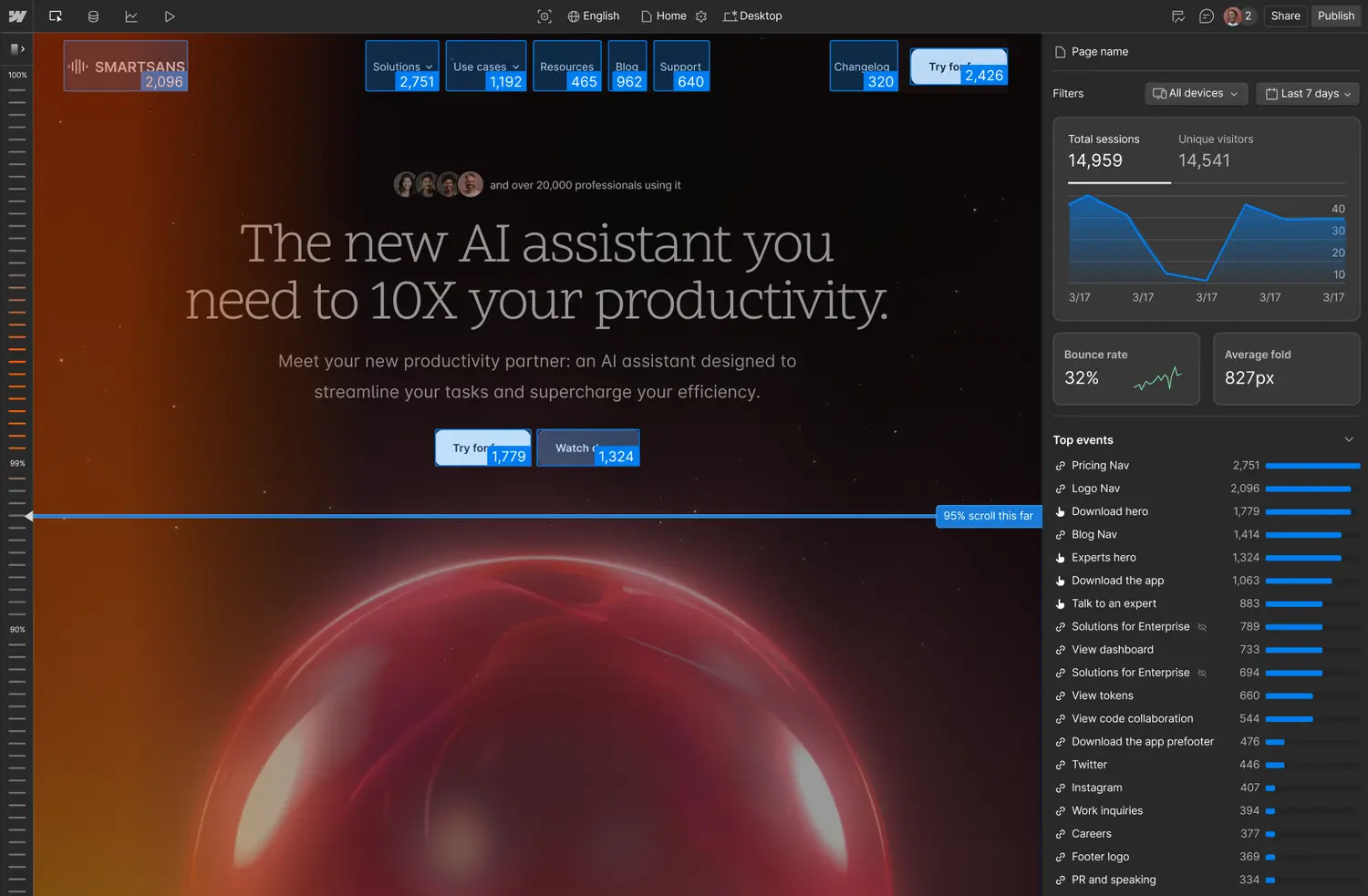This screenshot has width=1368, height=896.
Task: Open the All devices filter dropdown
Action: point(1196,94)
